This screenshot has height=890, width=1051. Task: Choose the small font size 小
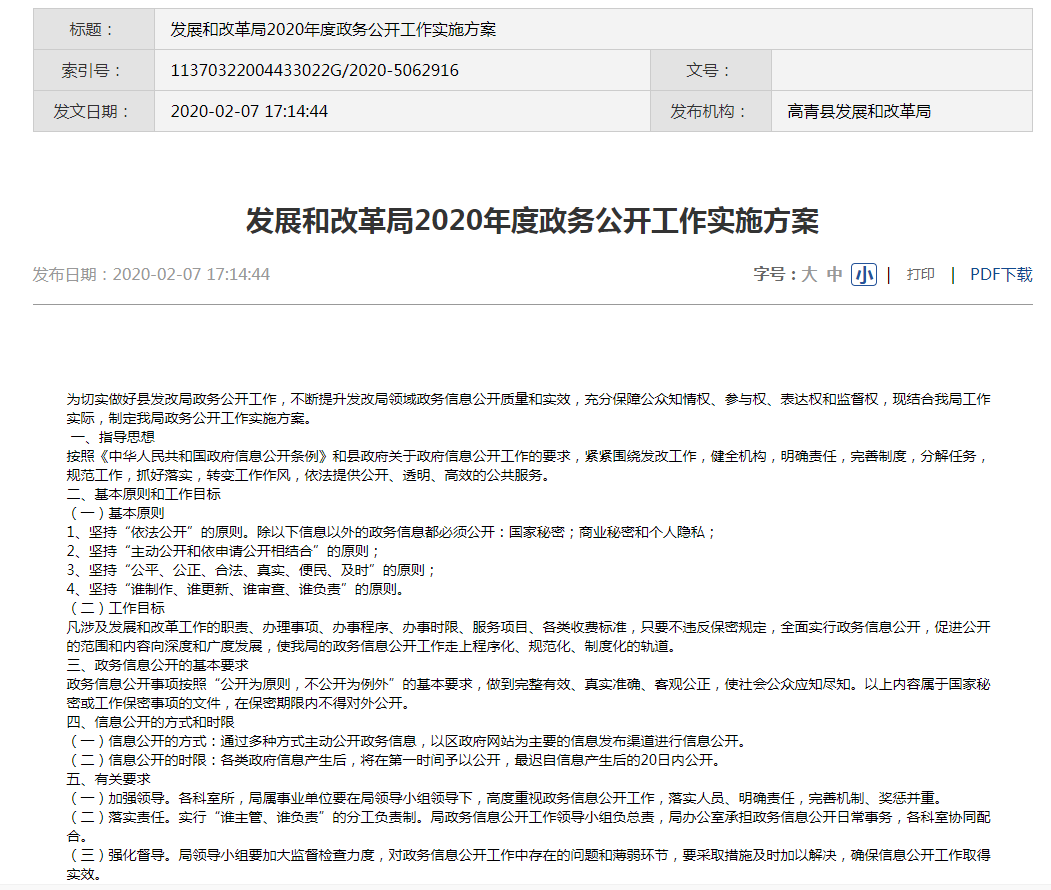click(864, 275)
